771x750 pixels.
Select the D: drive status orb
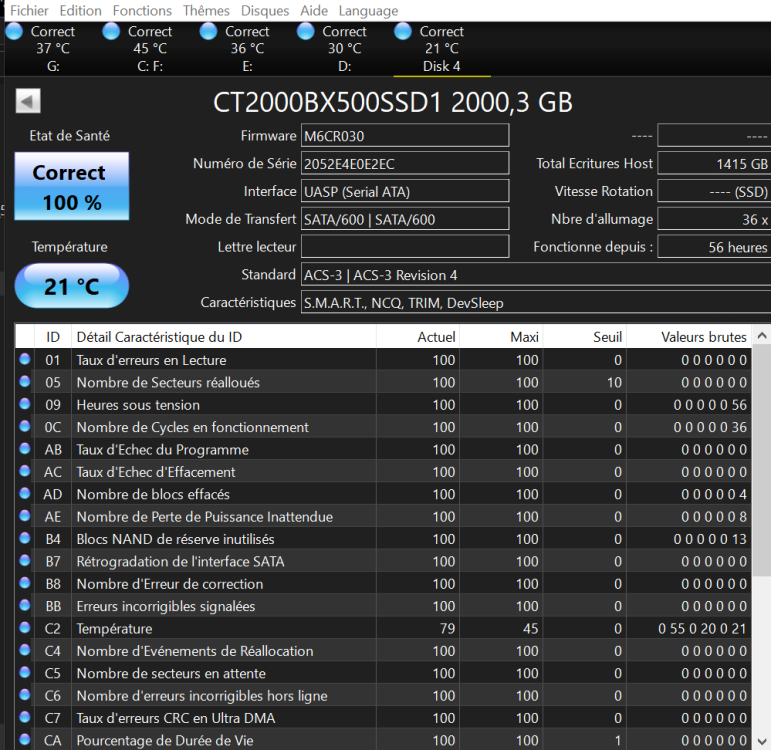click(305, 31)
